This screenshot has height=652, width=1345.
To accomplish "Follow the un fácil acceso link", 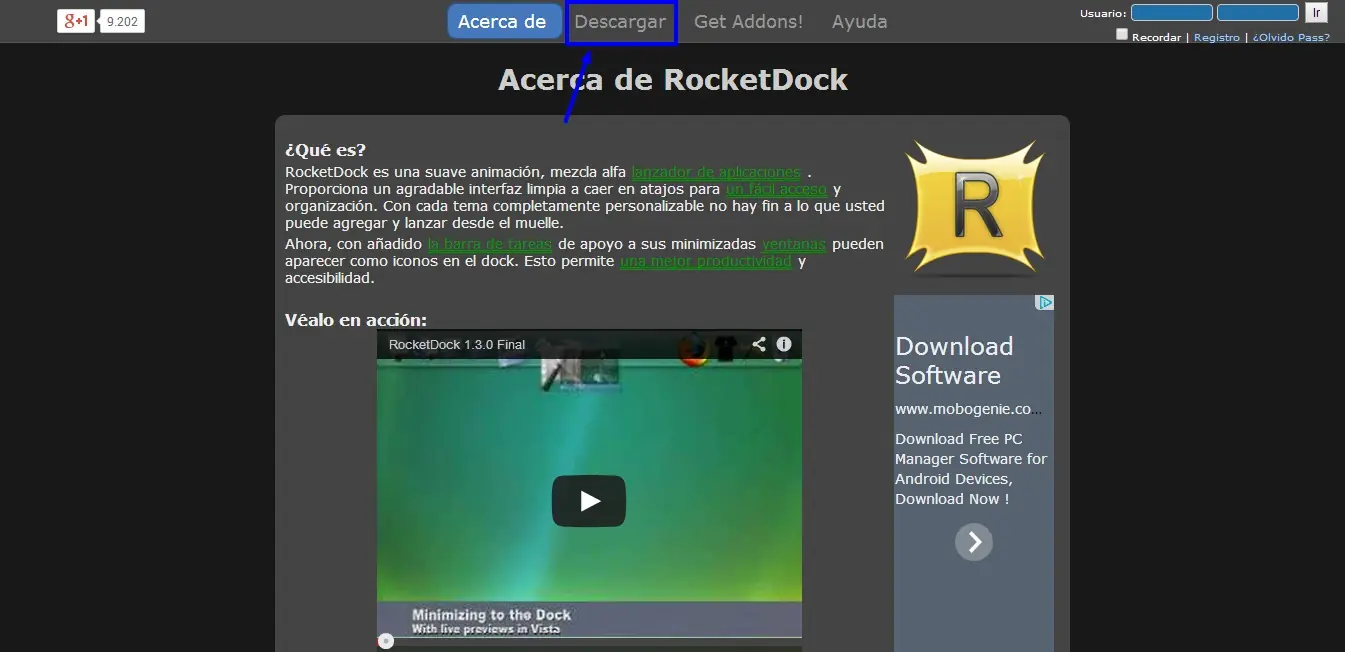I will click(x=776, y=189).
